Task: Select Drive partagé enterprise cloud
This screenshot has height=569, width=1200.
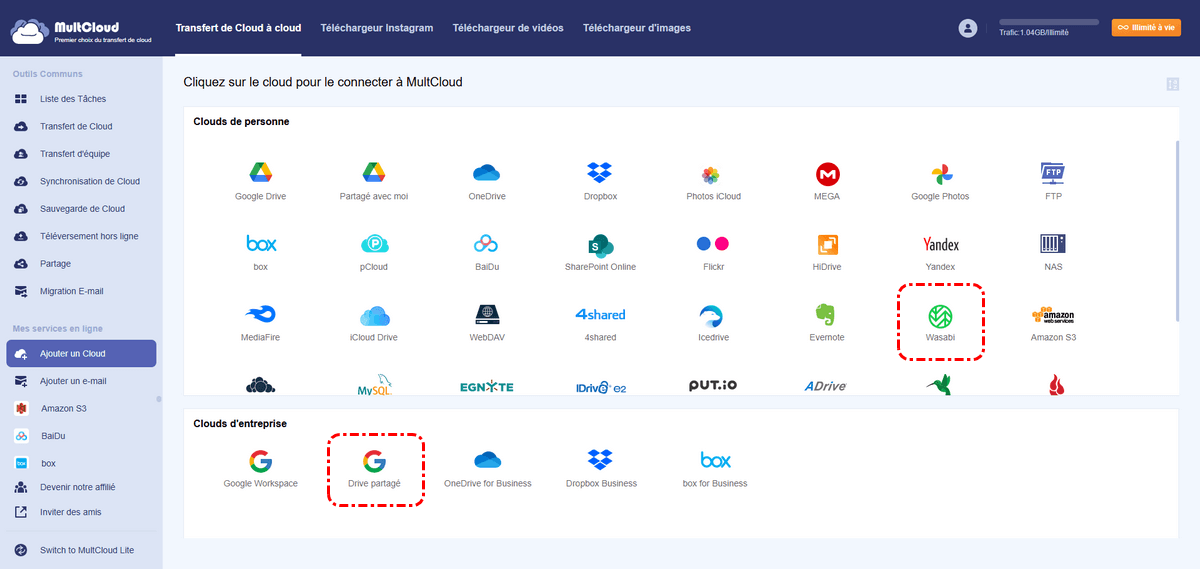Action: point(374,468)
